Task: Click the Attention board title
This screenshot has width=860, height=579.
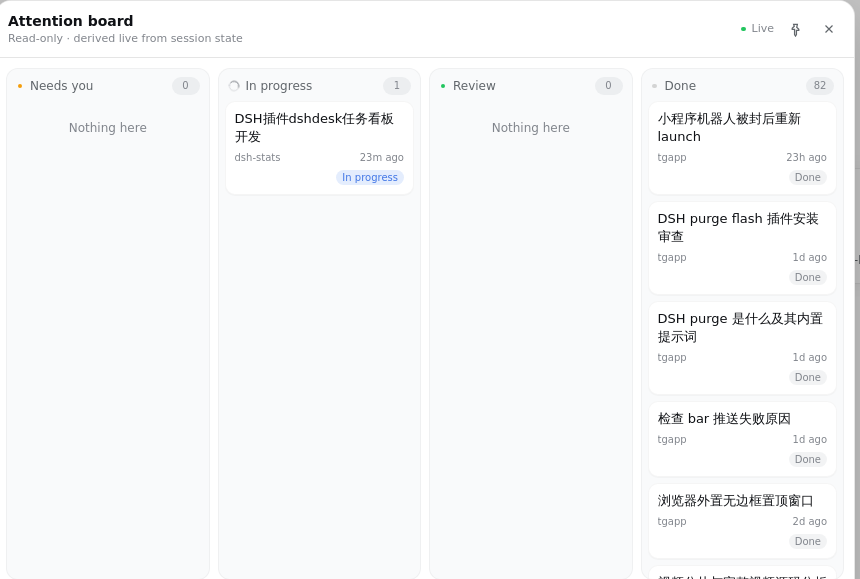Action: point(70,21)
